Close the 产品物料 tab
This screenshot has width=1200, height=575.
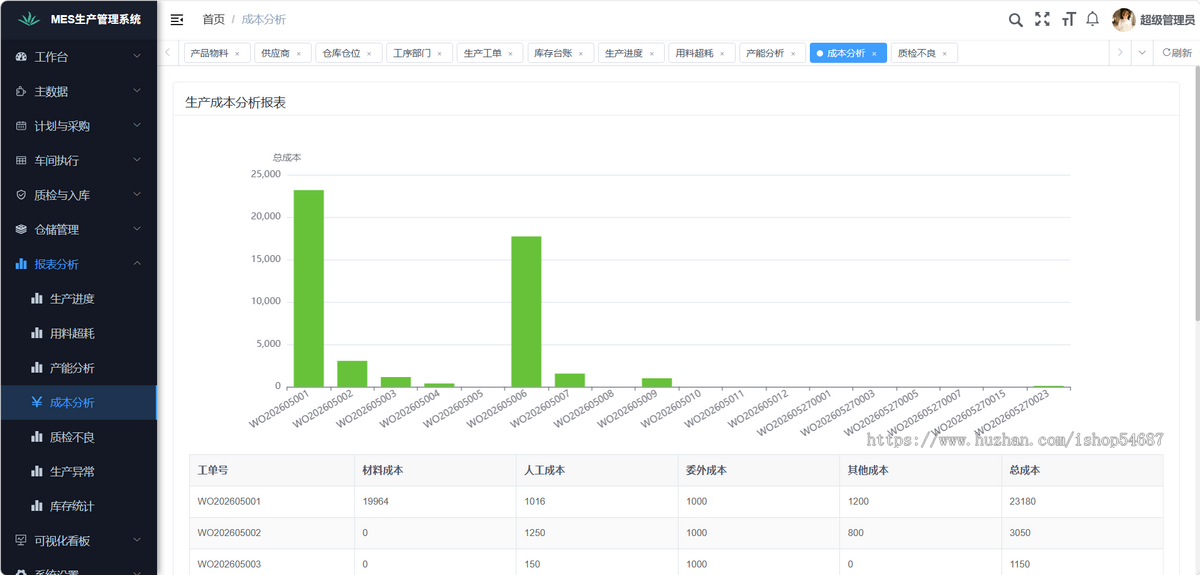point(237,54)
